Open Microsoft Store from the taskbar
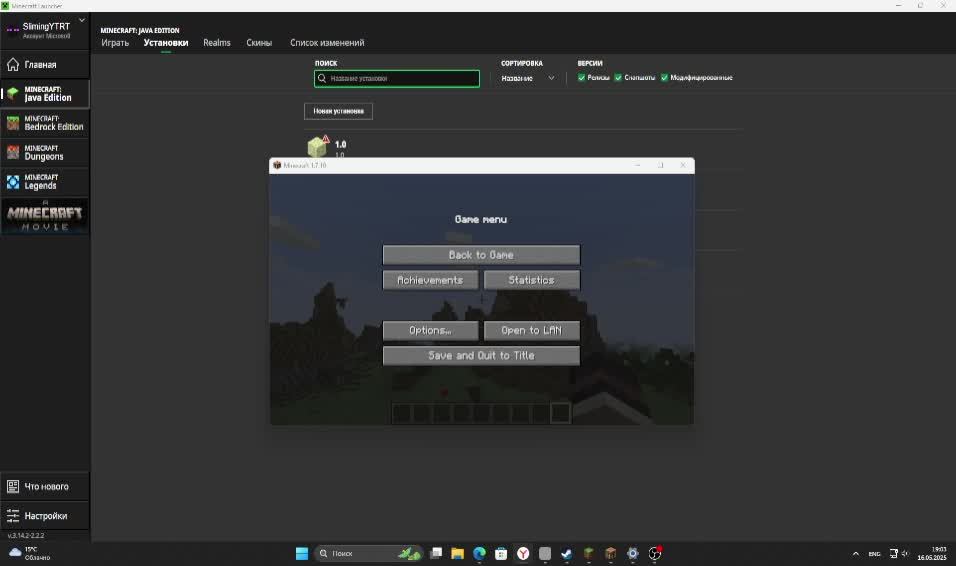 tap(501, 553)
